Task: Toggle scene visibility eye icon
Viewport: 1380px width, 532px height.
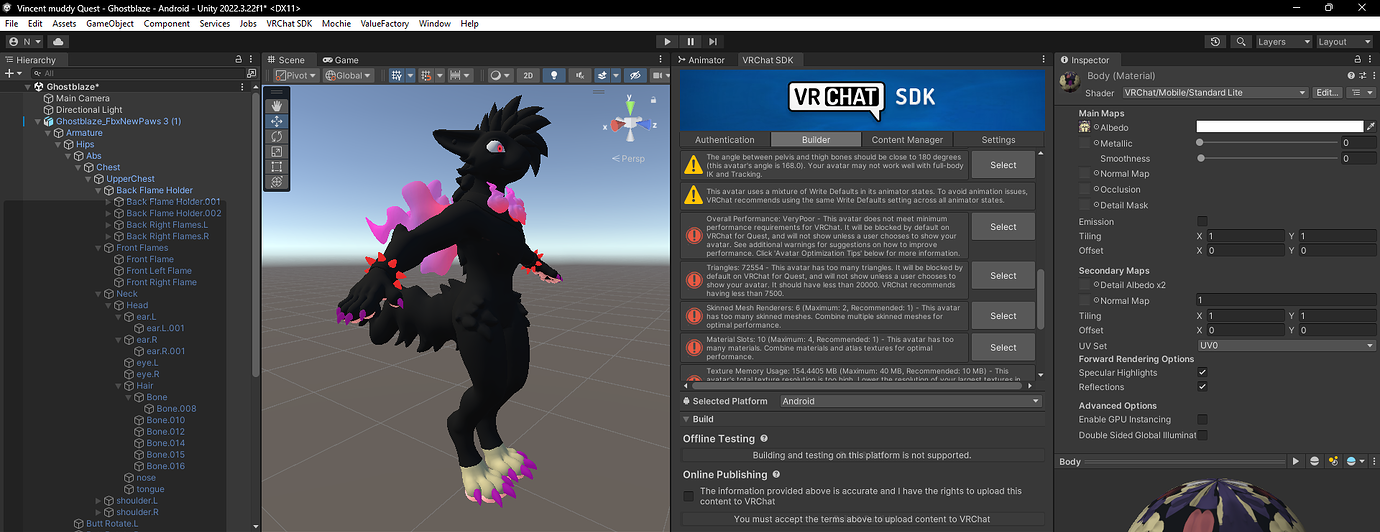Action: click(633, 75)
